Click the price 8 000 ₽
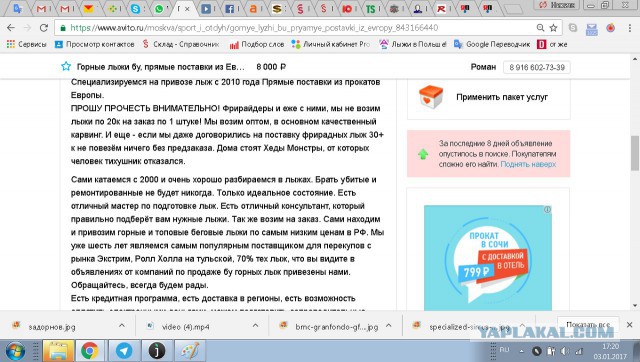640x362 pixels. point(271,67)
